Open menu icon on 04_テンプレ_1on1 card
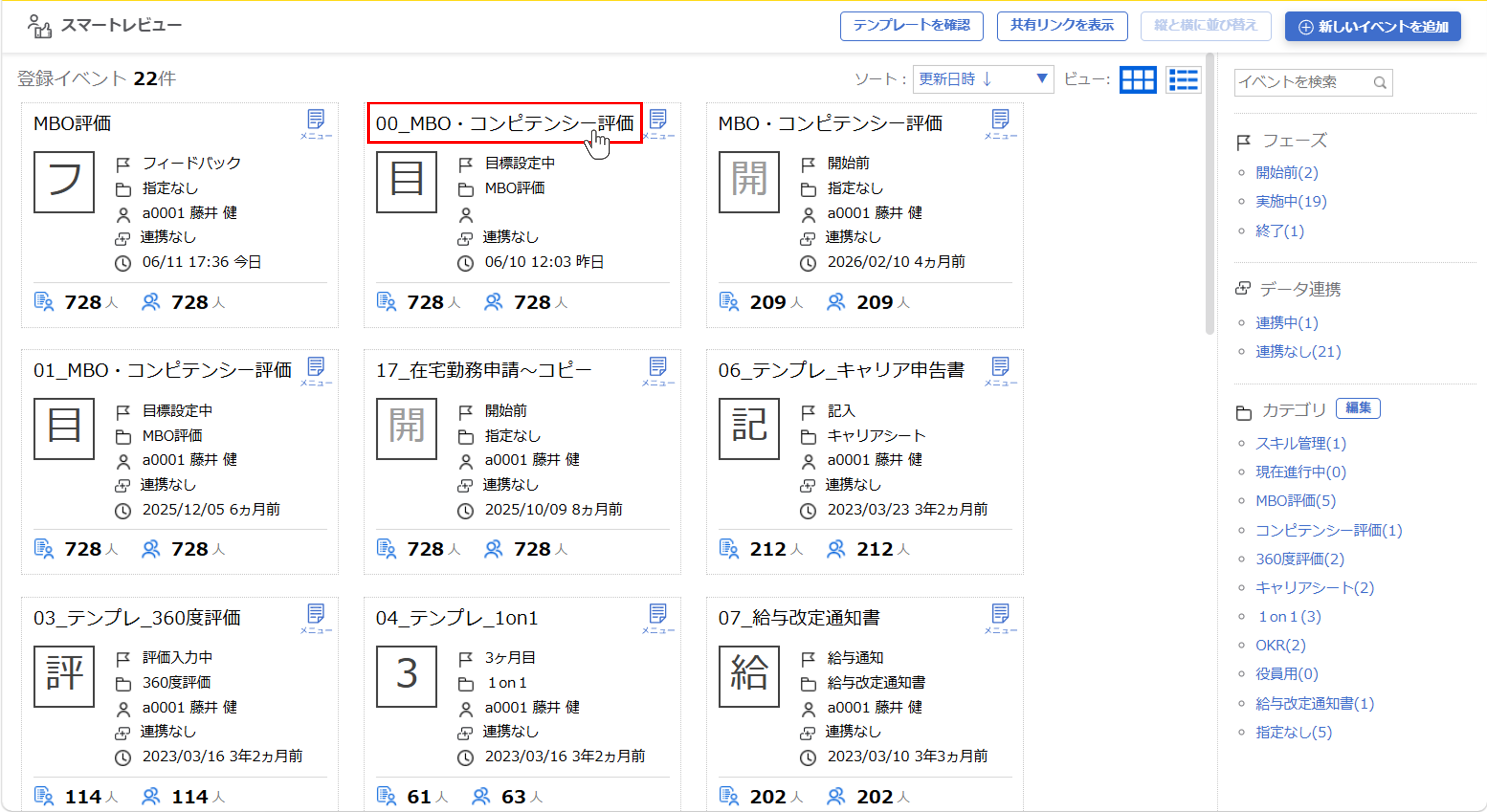 pyautogui.click(x=658, y=618)
